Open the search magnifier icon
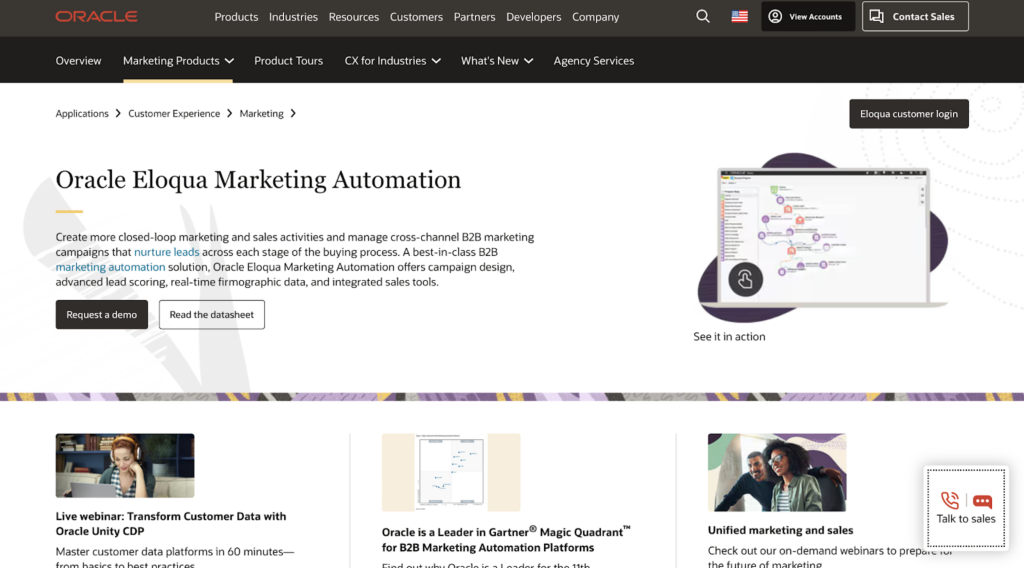1024x568 pixels. tap(703, 16)
